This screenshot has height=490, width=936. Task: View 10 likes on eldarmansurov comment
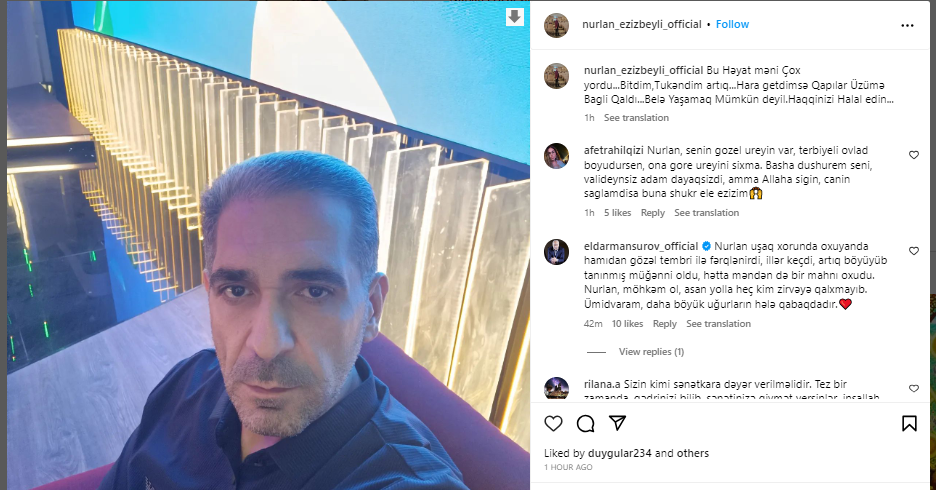pos(627,323)
